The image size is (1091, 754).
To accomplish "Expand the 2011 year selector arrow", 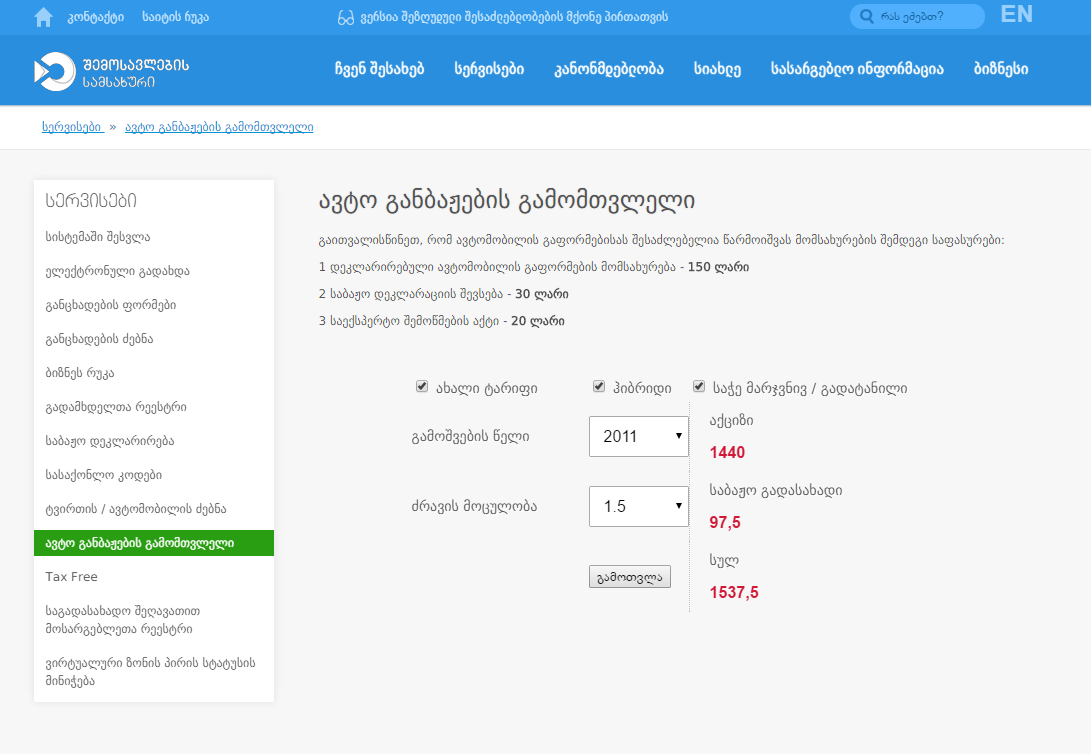I will coord(678,436).
